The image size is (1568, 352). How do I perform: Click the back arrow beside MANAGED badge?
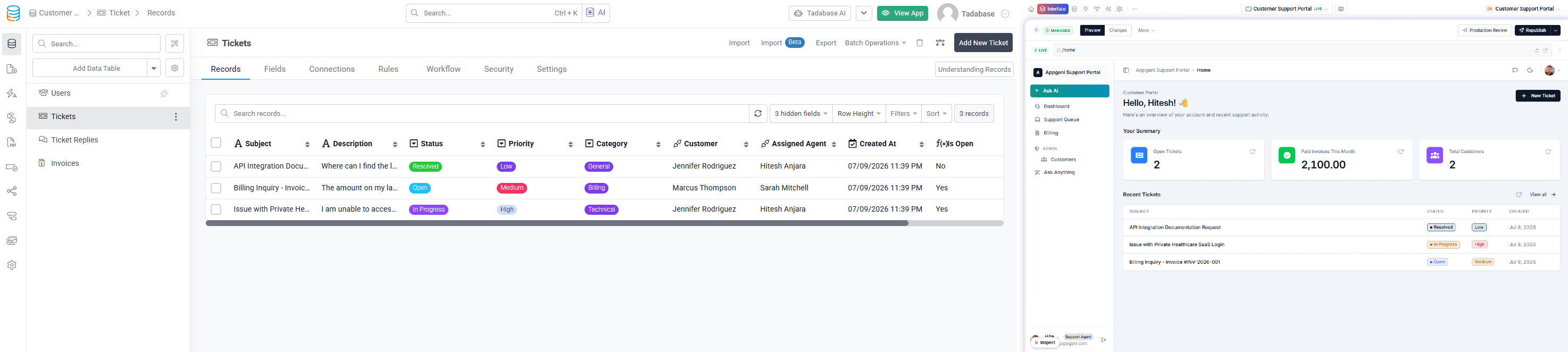1037,30
